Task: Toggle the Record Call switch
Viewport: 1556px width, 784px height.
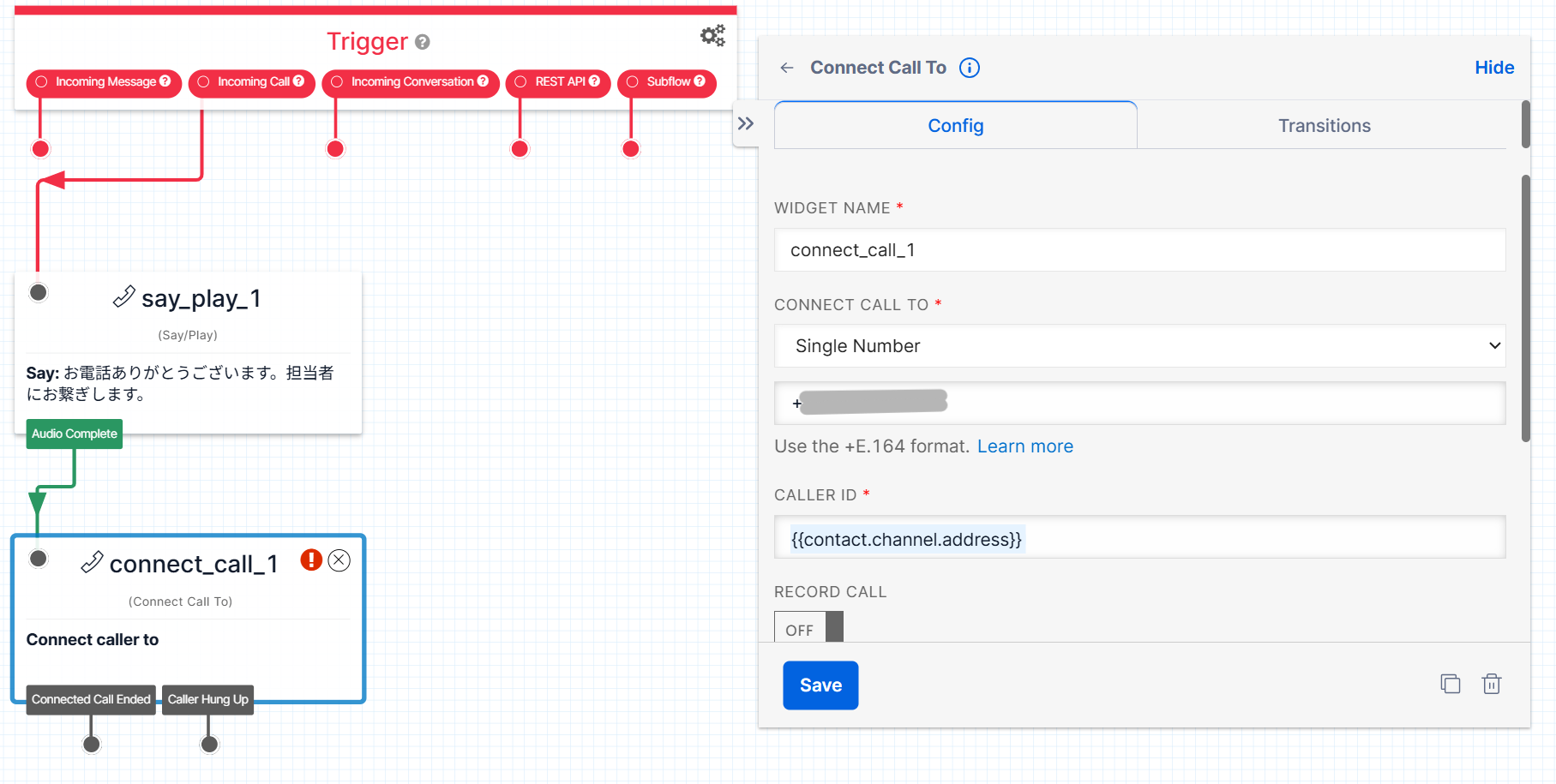Action: point(808,626)
